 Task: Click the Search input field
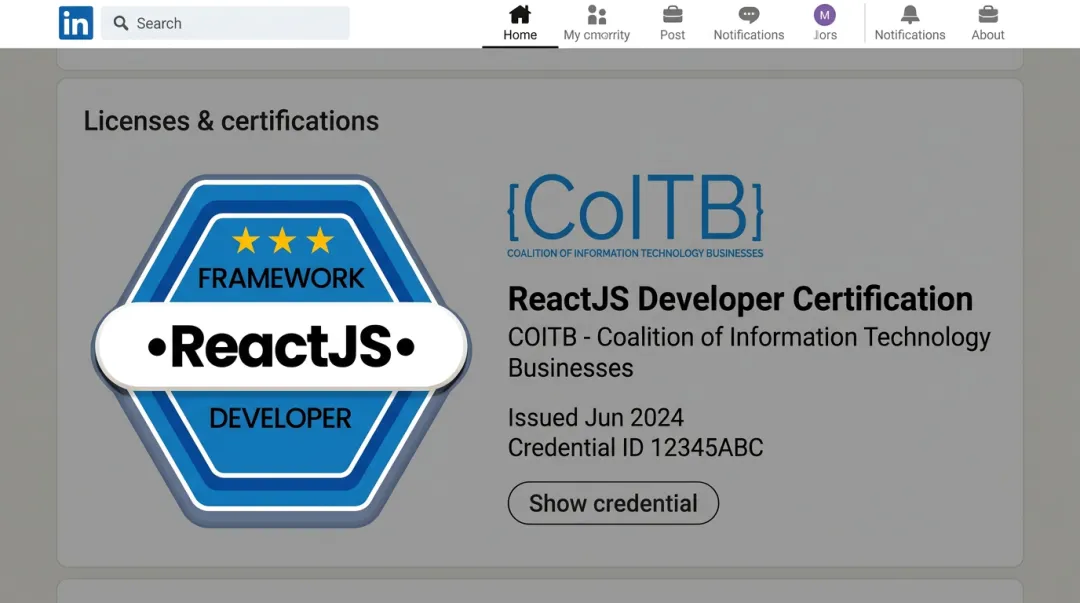[225, 23]
